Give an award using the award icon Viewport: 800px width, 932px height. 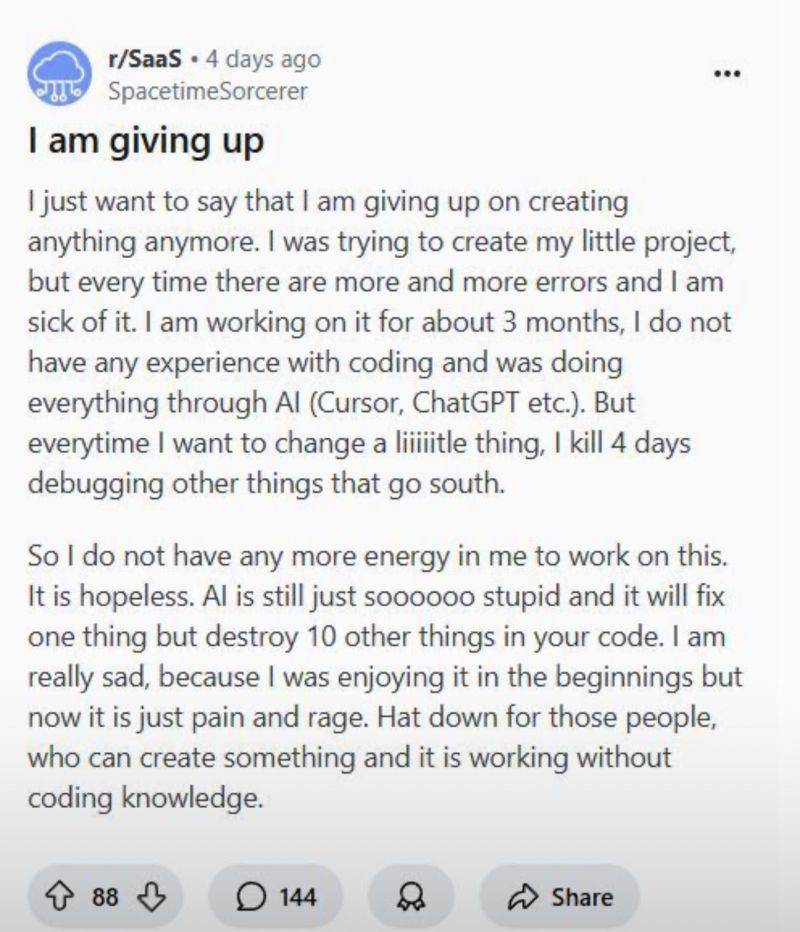411,897
